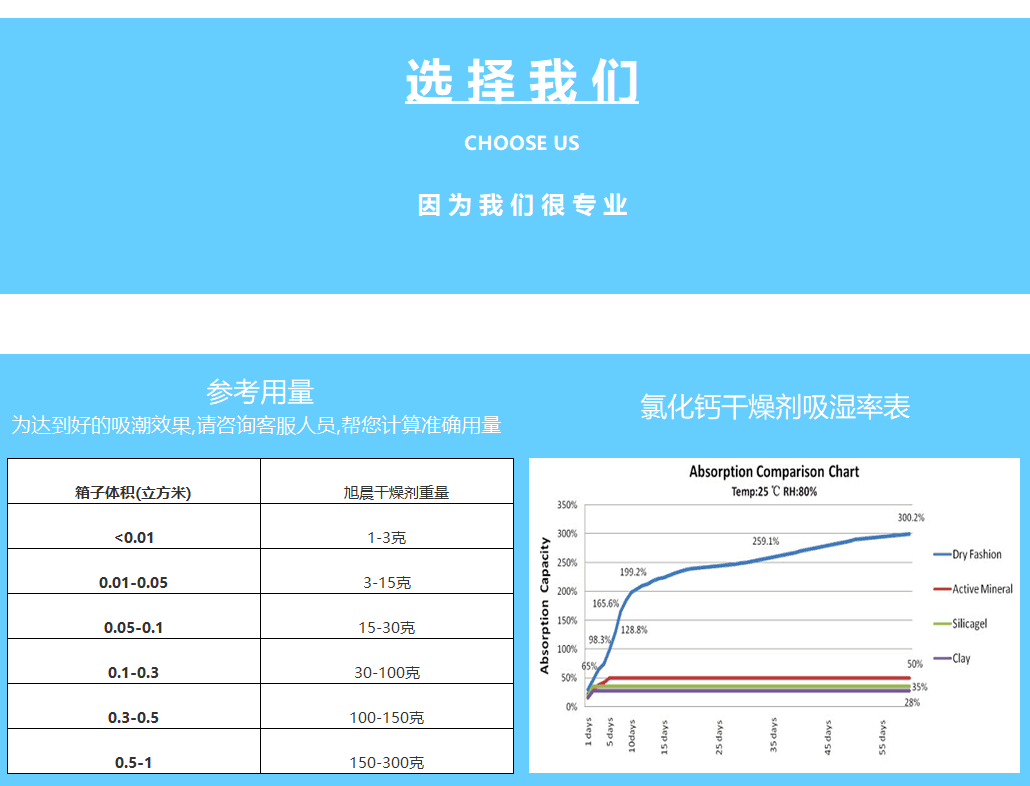This screenshot has width=1030, height=786.
Task: Open the 参考用量 section
Action: pyautogui.click(x=259, y=389)
